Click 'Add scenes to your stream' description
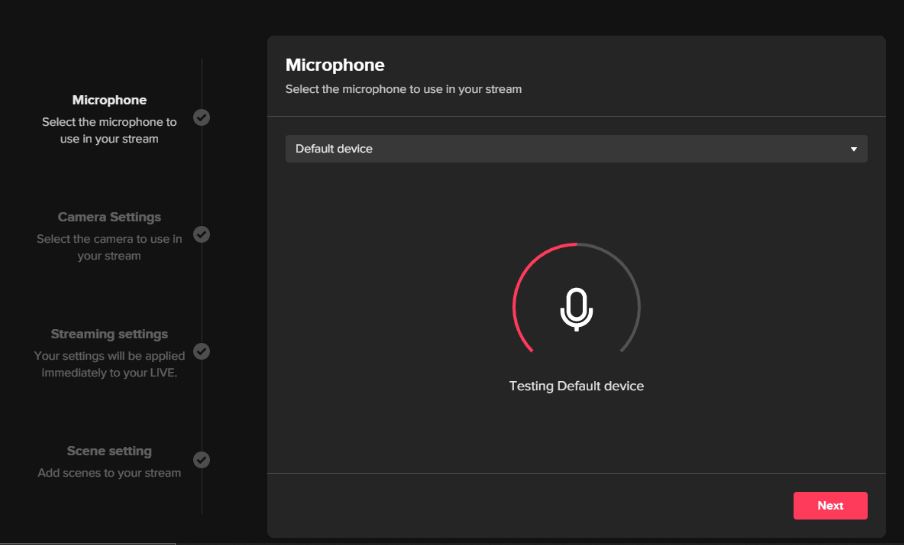Image resolution: width=904 pixels, height=545 pixels. click(x=110, y=473)
